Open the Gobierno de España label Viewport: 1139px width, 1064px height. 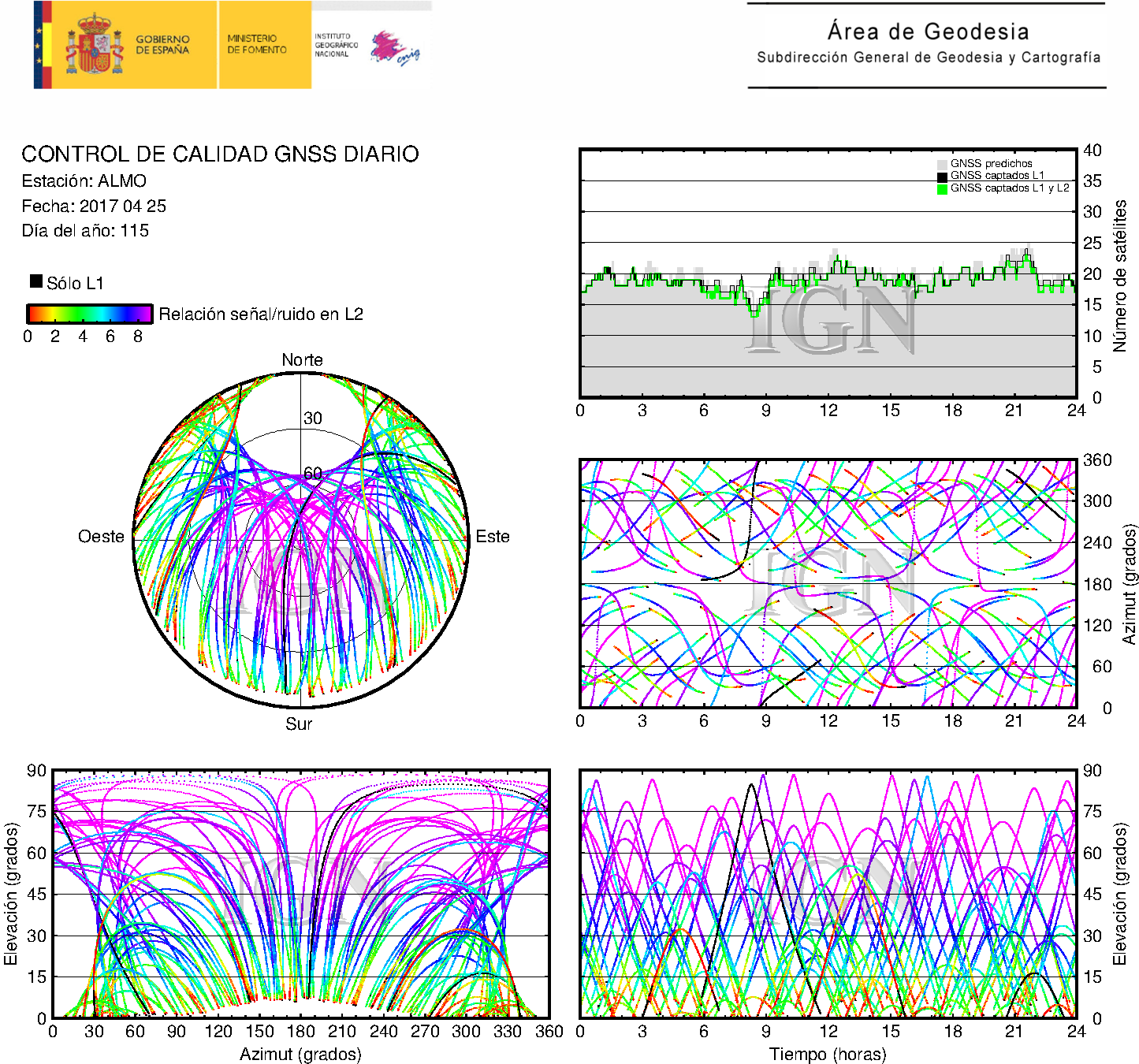click(162, 44)
